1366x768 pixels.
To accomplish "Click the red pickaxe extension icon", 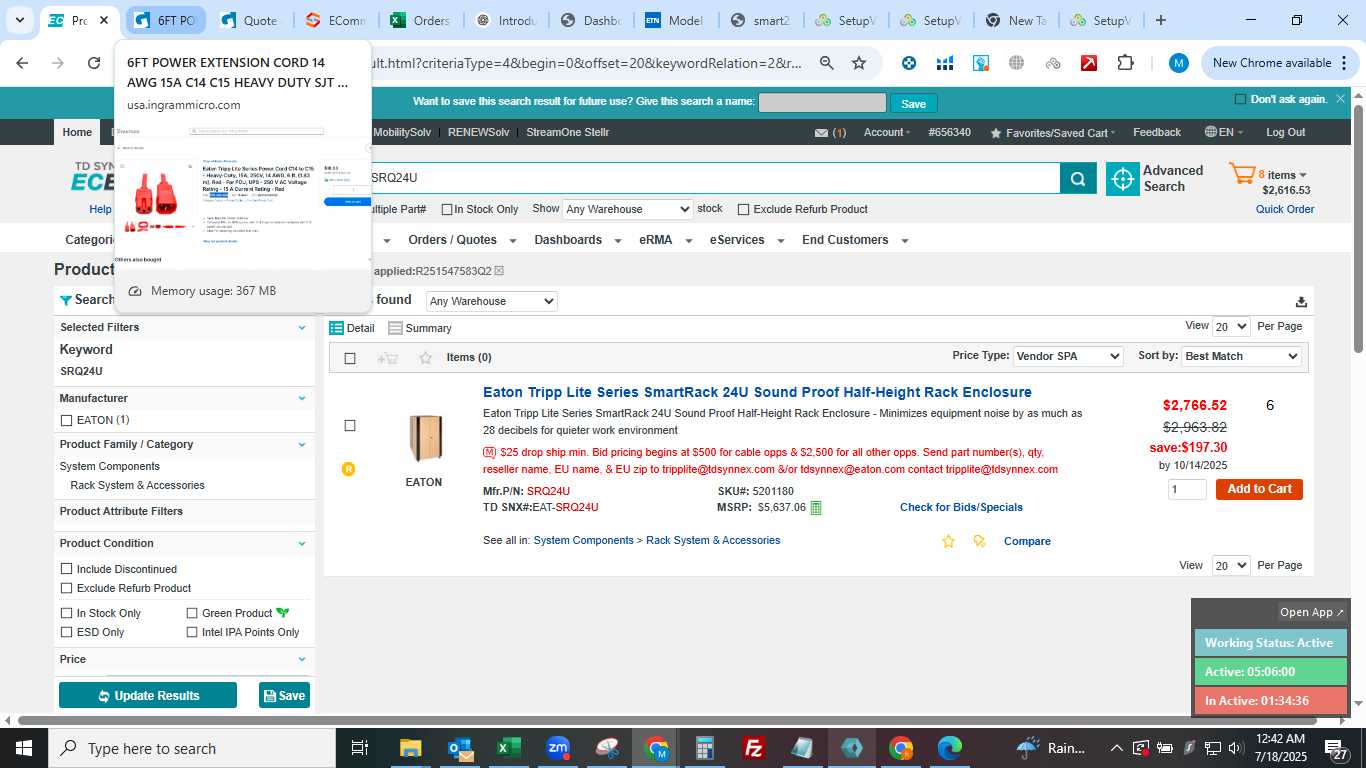I will coord(1089,63).
